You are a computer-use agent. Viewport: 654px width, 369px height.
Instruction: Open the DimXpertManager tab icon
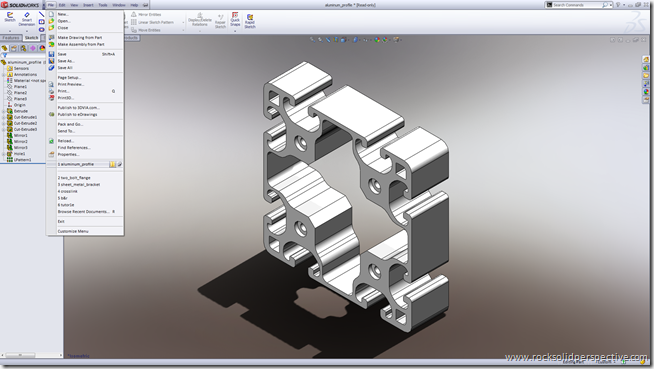(x=33, y=48)
